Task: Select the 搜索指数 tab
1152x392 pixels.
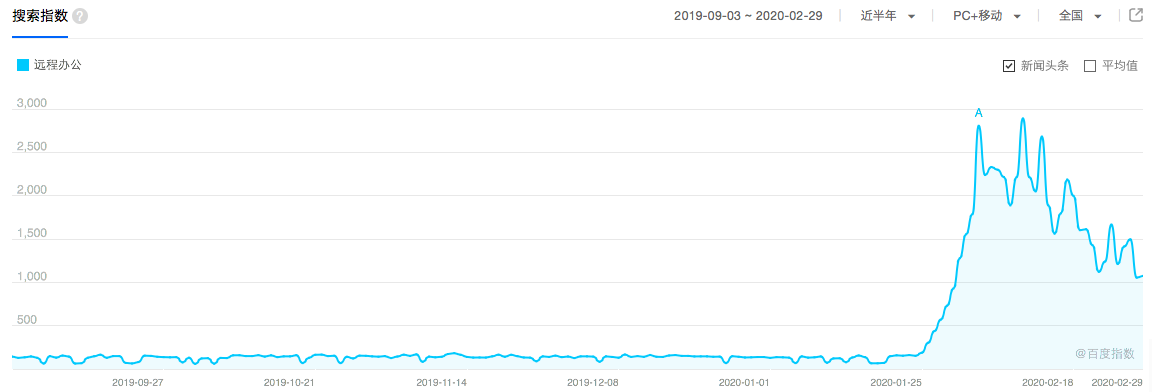Action: tap(40, 15)
